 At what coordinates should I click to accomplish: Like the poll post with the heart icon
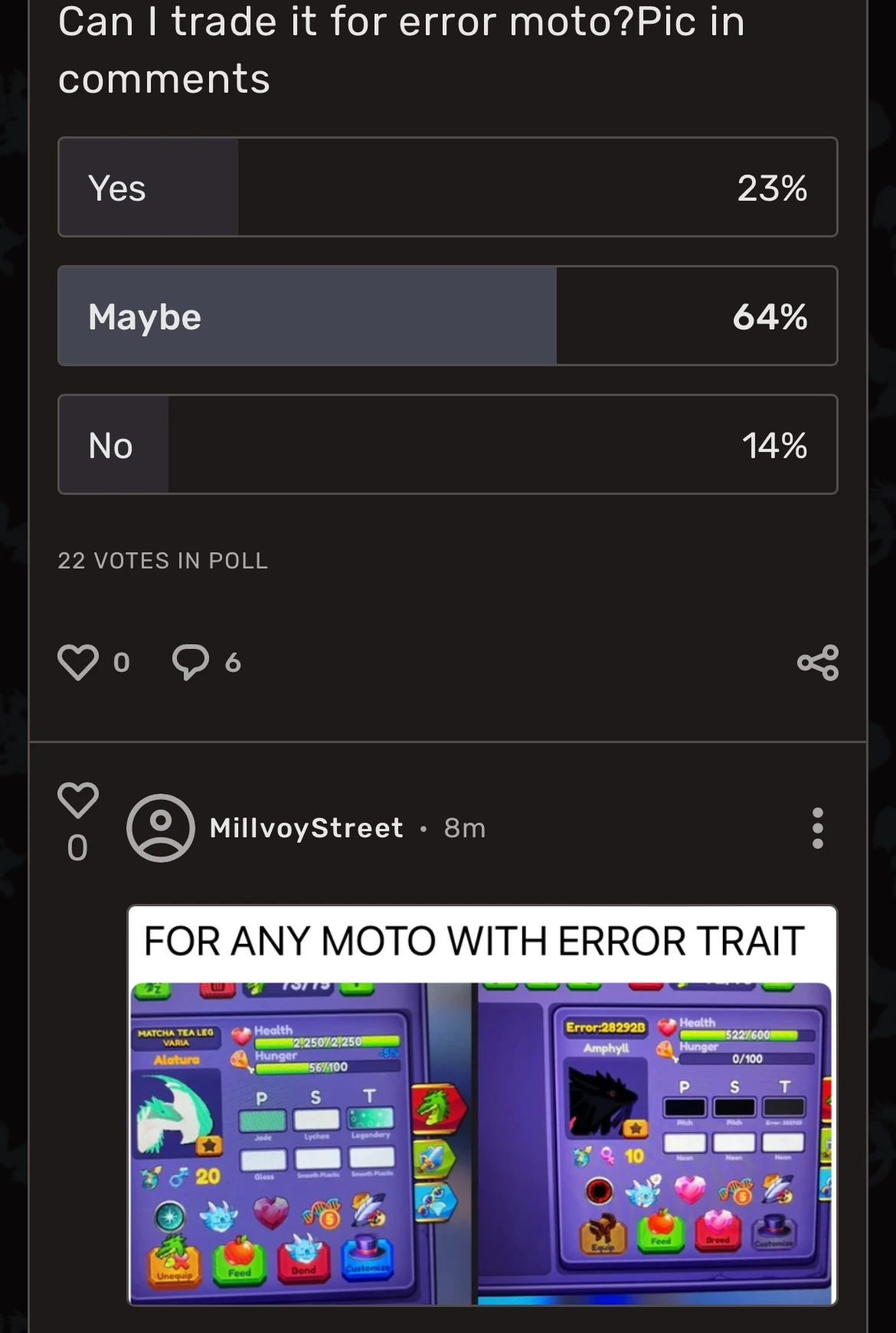tap(77, 662)
